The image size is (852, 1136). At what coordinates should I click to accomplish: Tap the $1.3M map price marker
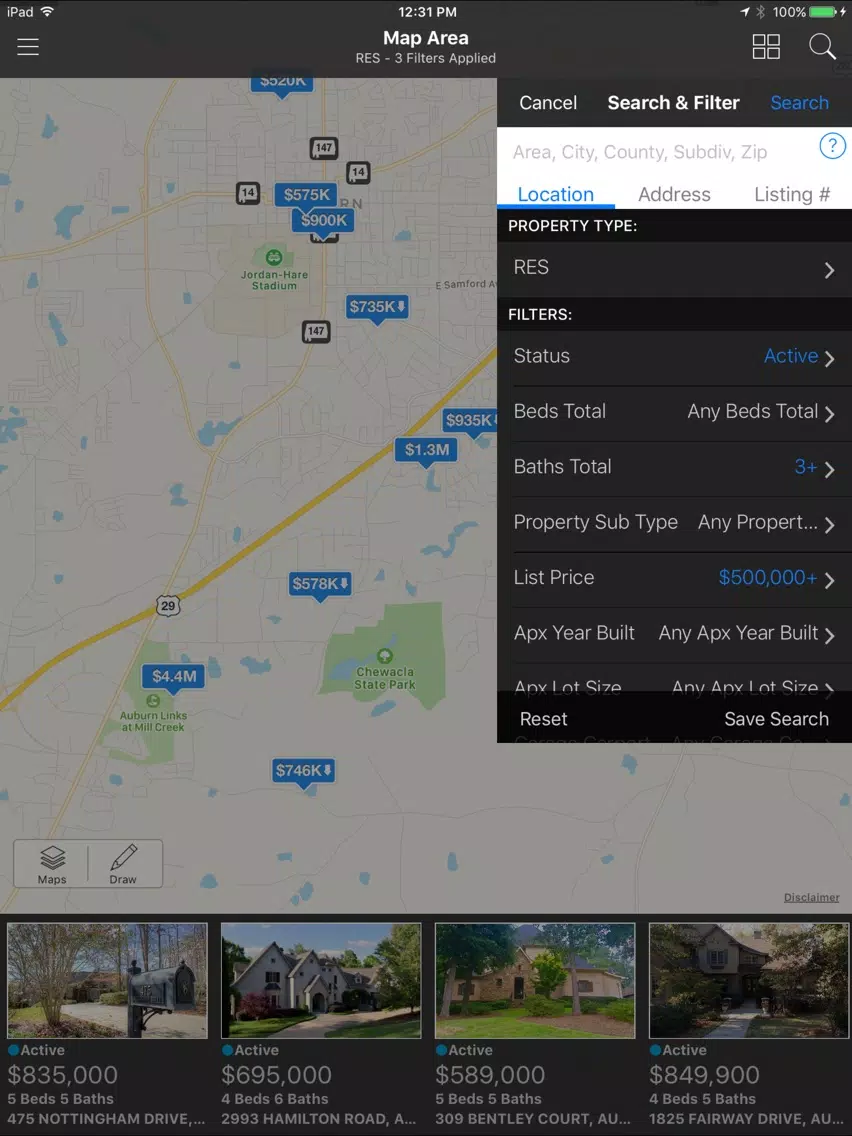426,451
